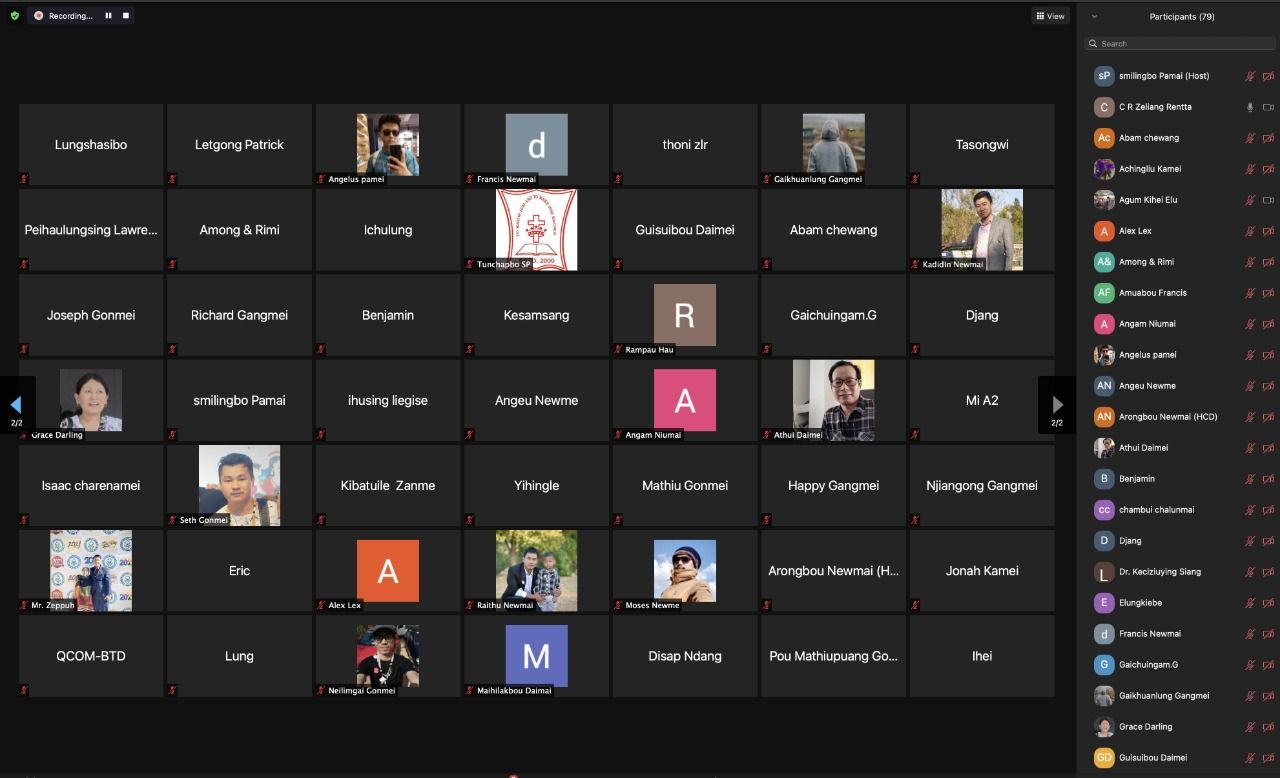Click the Tunchapbo SP video tile

(536, 229)
